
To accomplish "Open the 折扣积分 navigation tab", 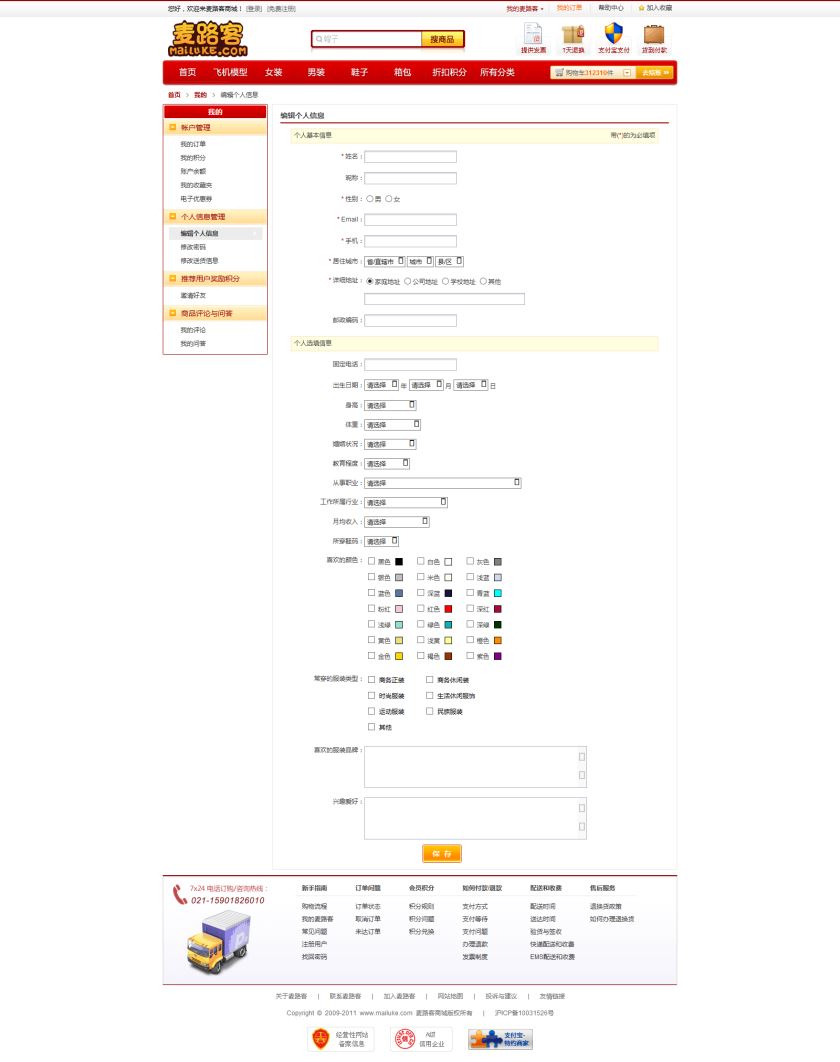I will tap(450, 72).
